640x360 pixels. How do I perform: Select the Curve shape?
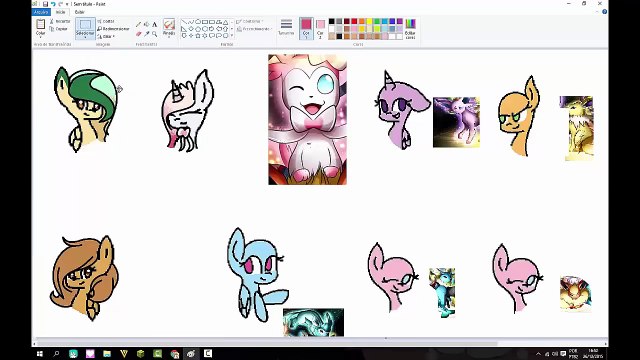[x=191, y=22]
